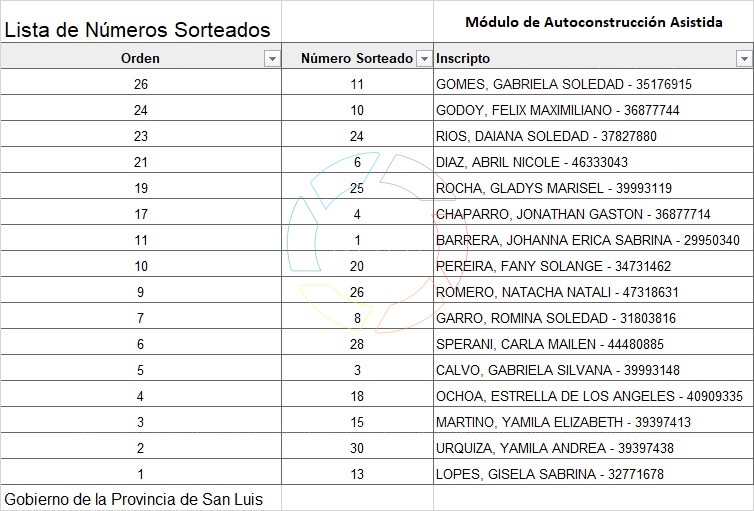This screenshot has width=754, height=511.
Task: Click the Módulo de Autoconstrucción Asistida heading
Action: (593, 22)
